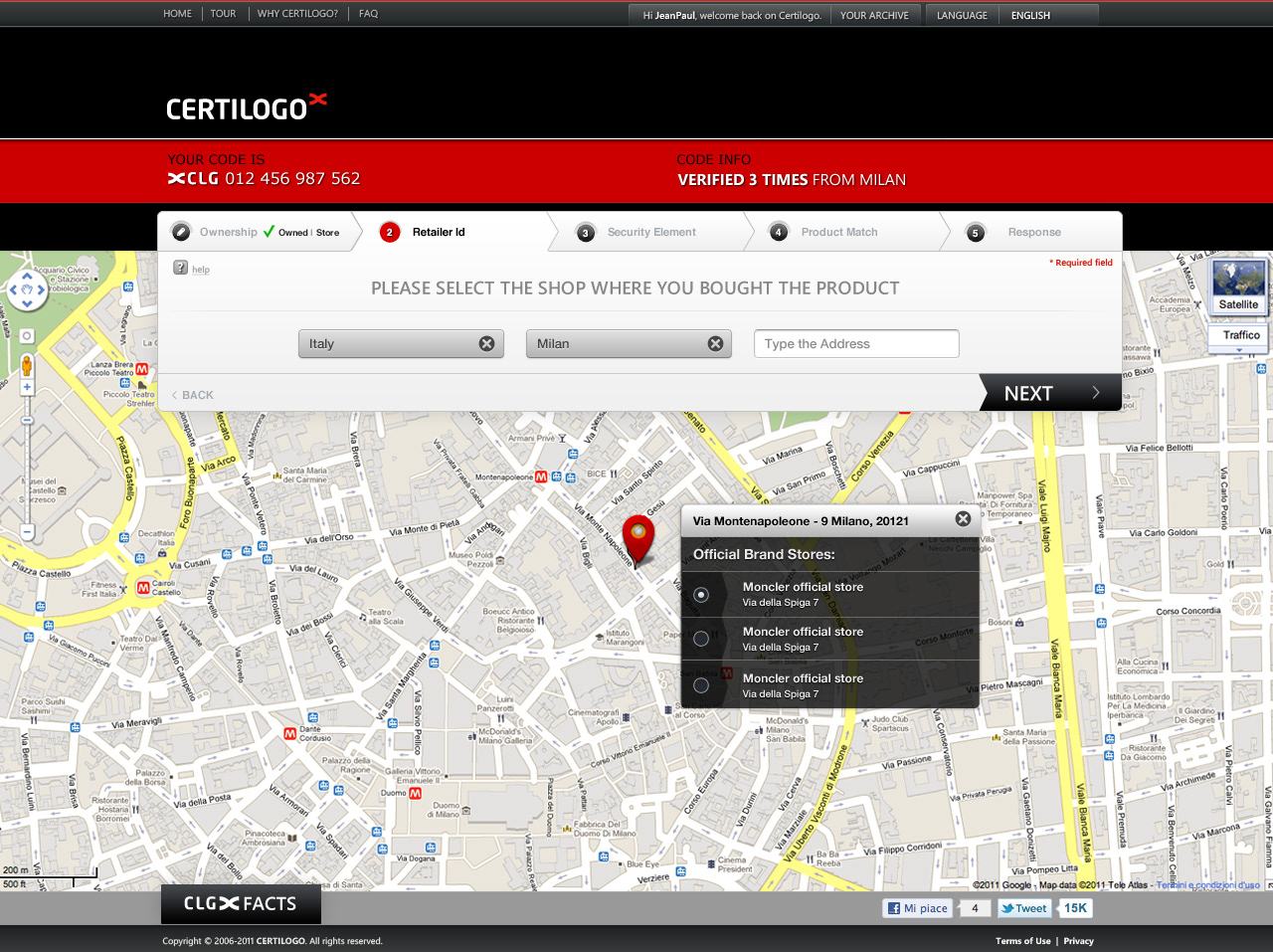Click the Facebook Mi piace button
The width and height of the screenshot is (1273, 952).
(x=918, y=908)
